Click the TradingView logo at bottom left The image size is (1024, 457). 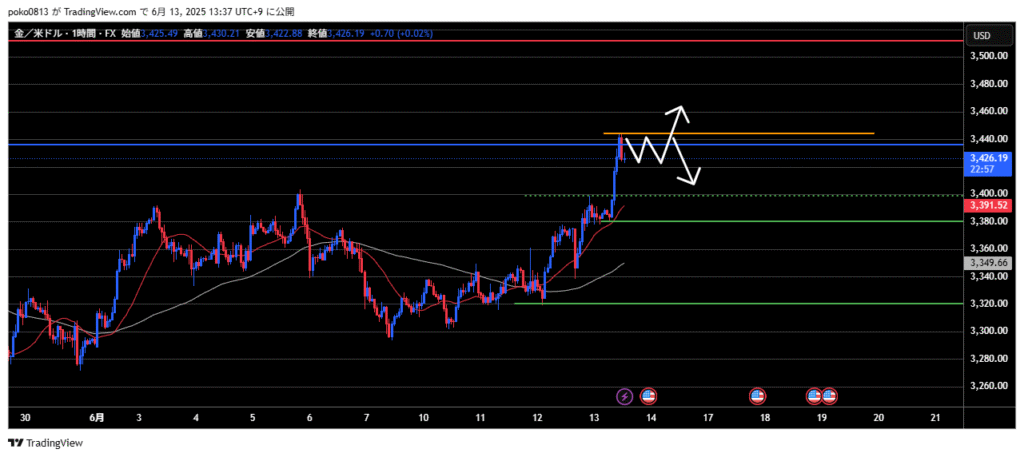pos(45,443)
